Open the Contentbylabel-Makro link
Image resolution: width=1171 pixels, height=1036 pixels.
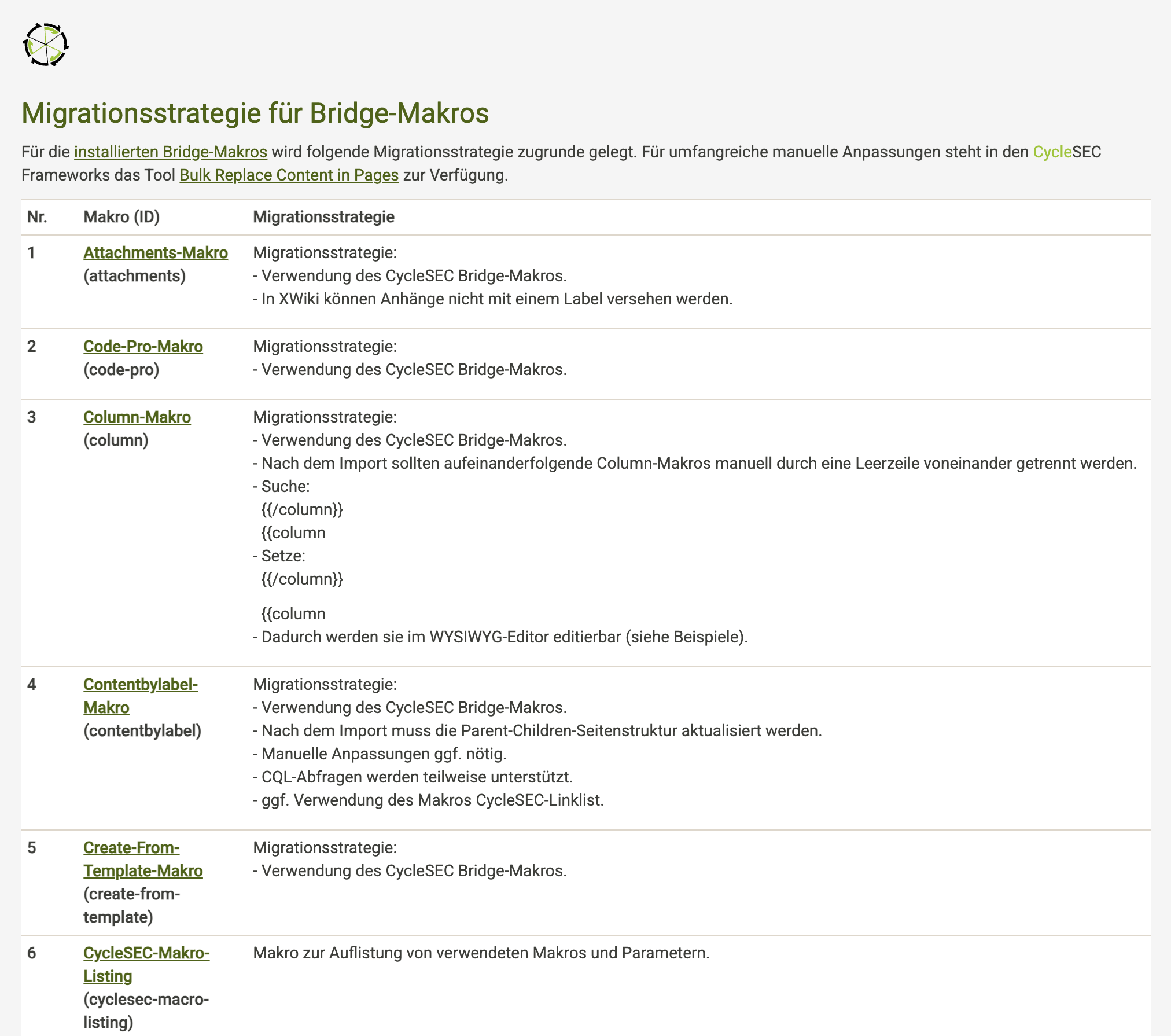coord(140,685)
